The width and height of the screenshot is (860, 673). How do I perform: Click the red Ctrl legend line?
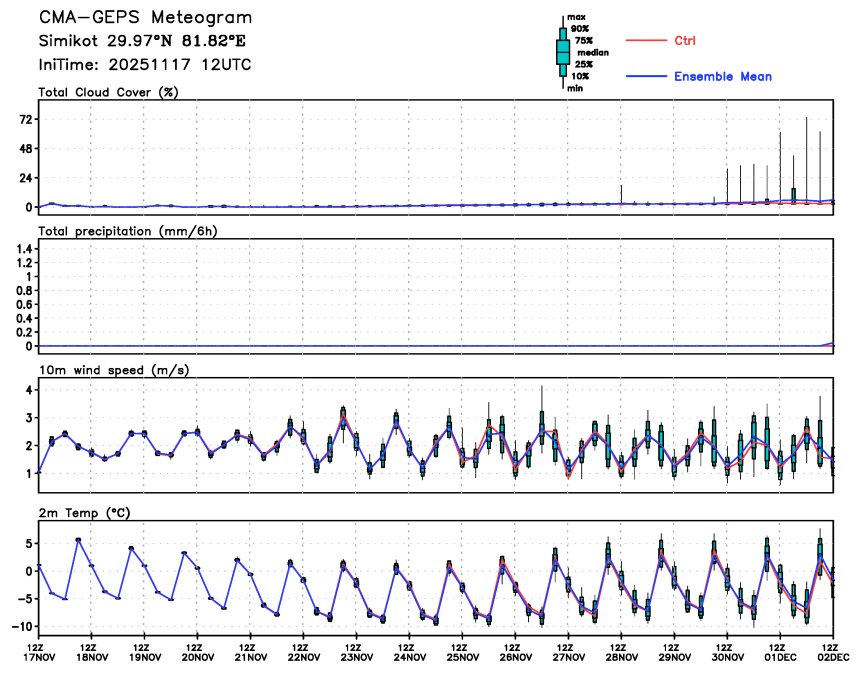click(x=646, y=41)
